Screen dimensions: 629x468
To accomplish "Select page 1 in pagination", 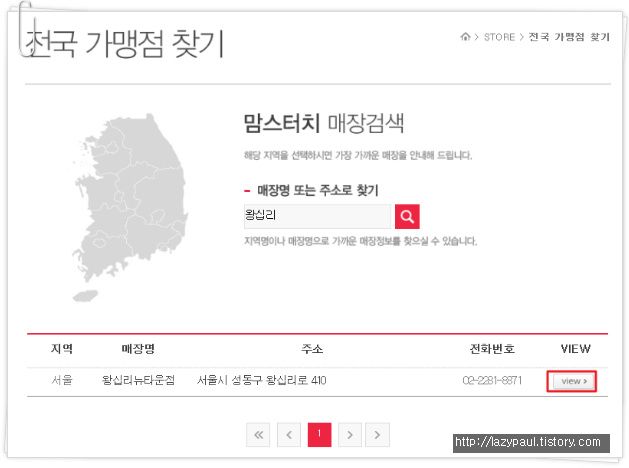I will pos(320,435).
